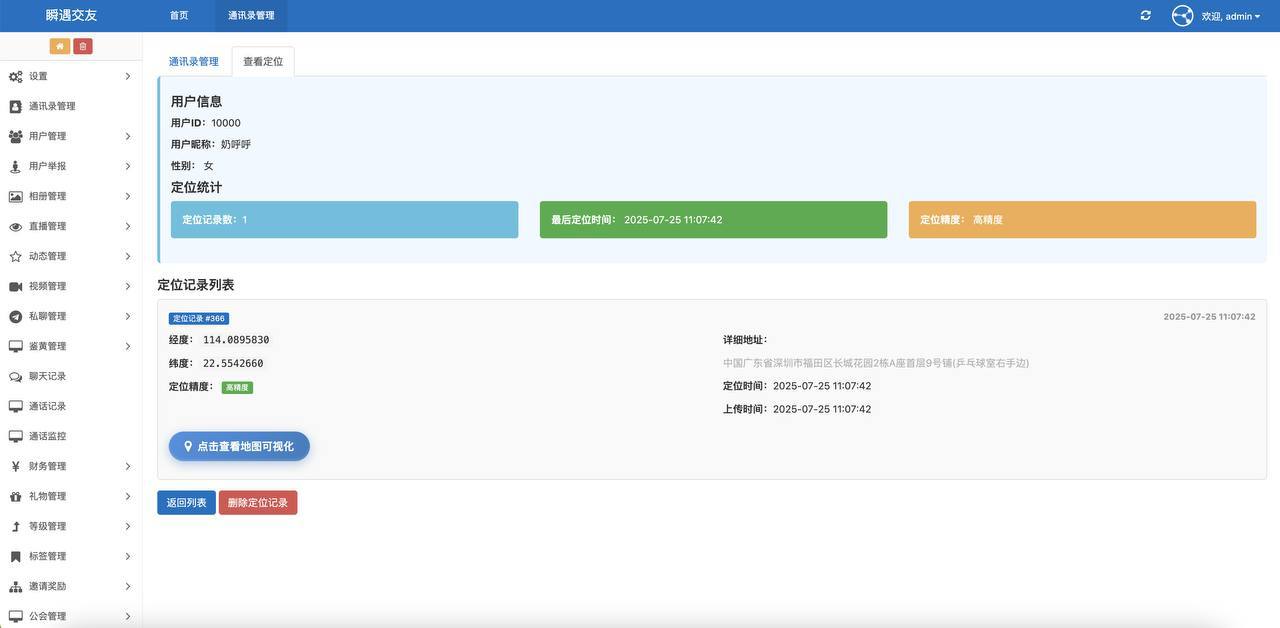This screenshot has height=628, width=1280.
Task: Click the green 高精度 badge in the record
Action: pos(237,387)
